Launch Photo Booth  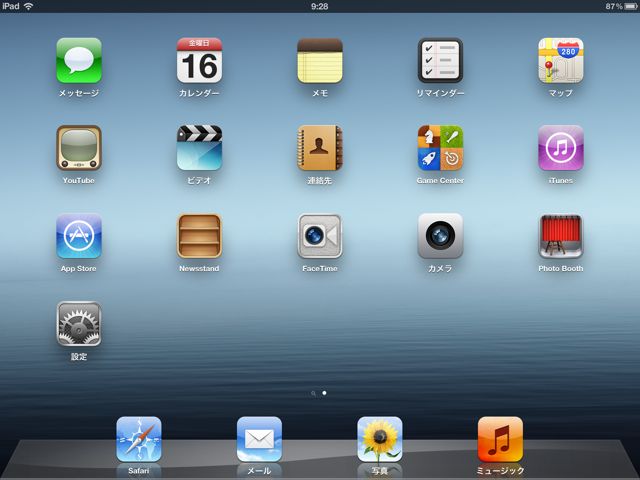(x=560, y=236)
